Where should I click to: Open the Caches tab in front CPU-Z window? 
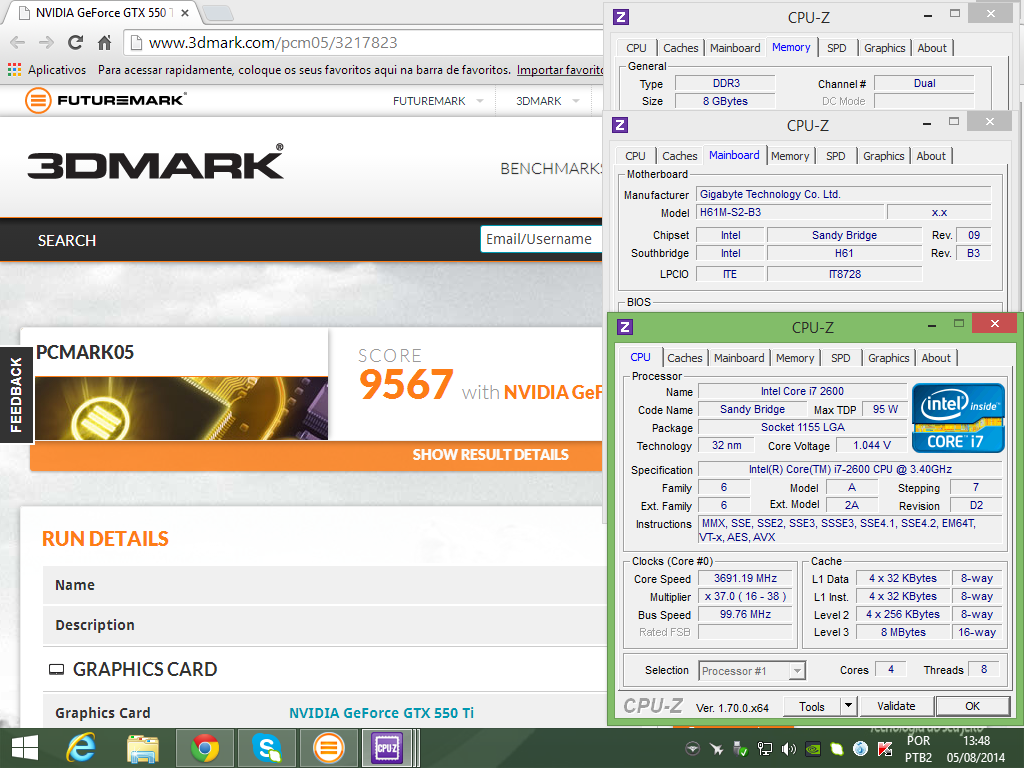click(x=684, y=358)
